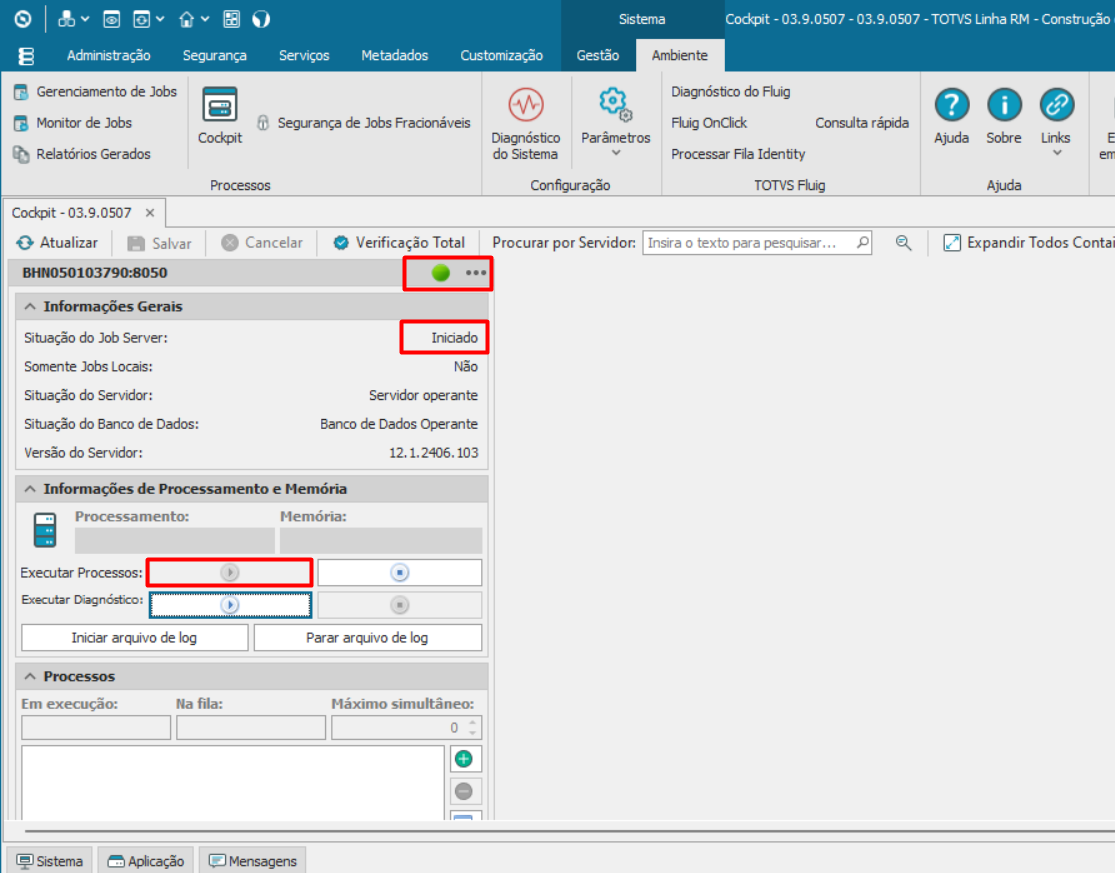Click the gray remove process button
This screenshot has height=873, width=1115.
(464, 791)
